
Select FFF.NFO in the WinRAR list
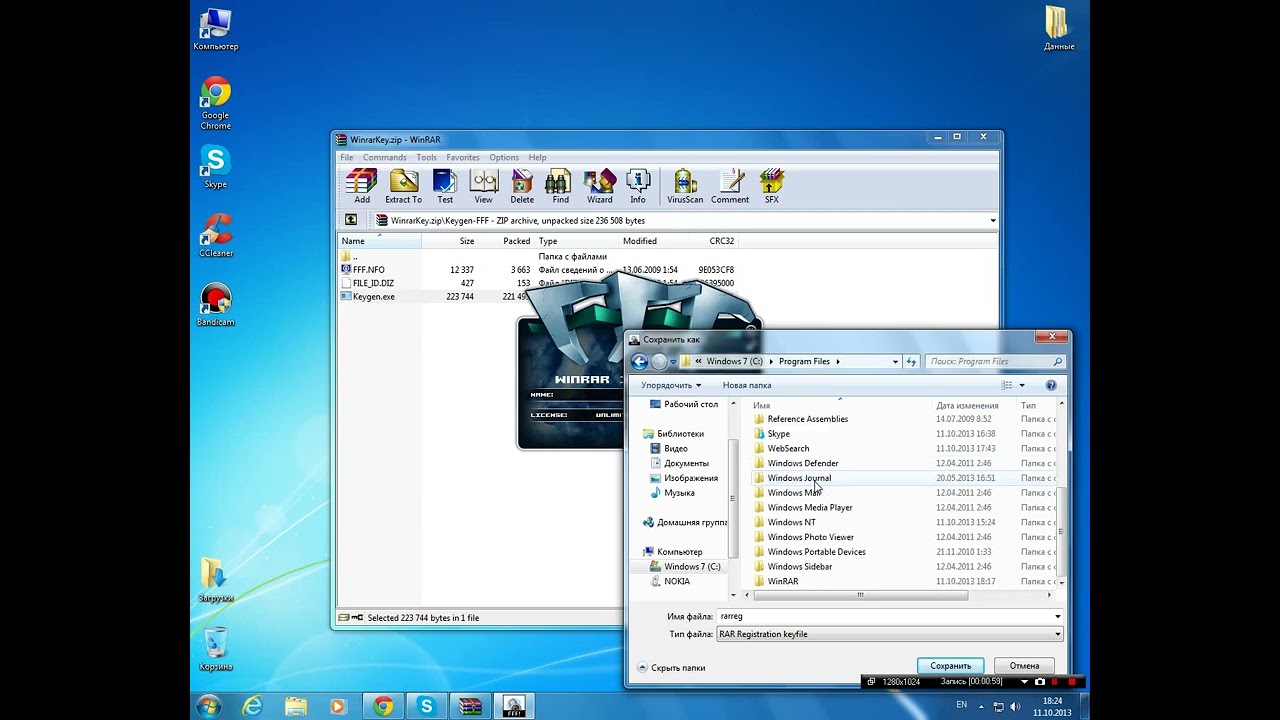pyautogui.click(x=368, y=270)
